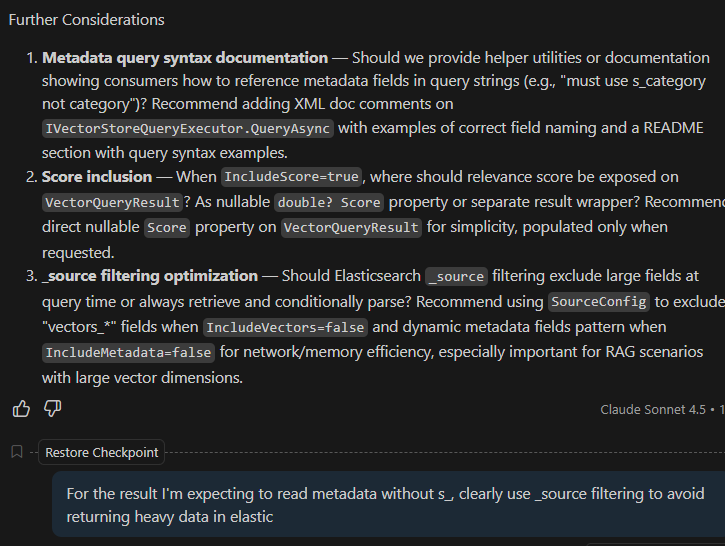The height and width of the screenshot is (546, 725).
Task: Click the IVectorStoreQueryExecutor.QueryAsync code reference
Action: 188,128
